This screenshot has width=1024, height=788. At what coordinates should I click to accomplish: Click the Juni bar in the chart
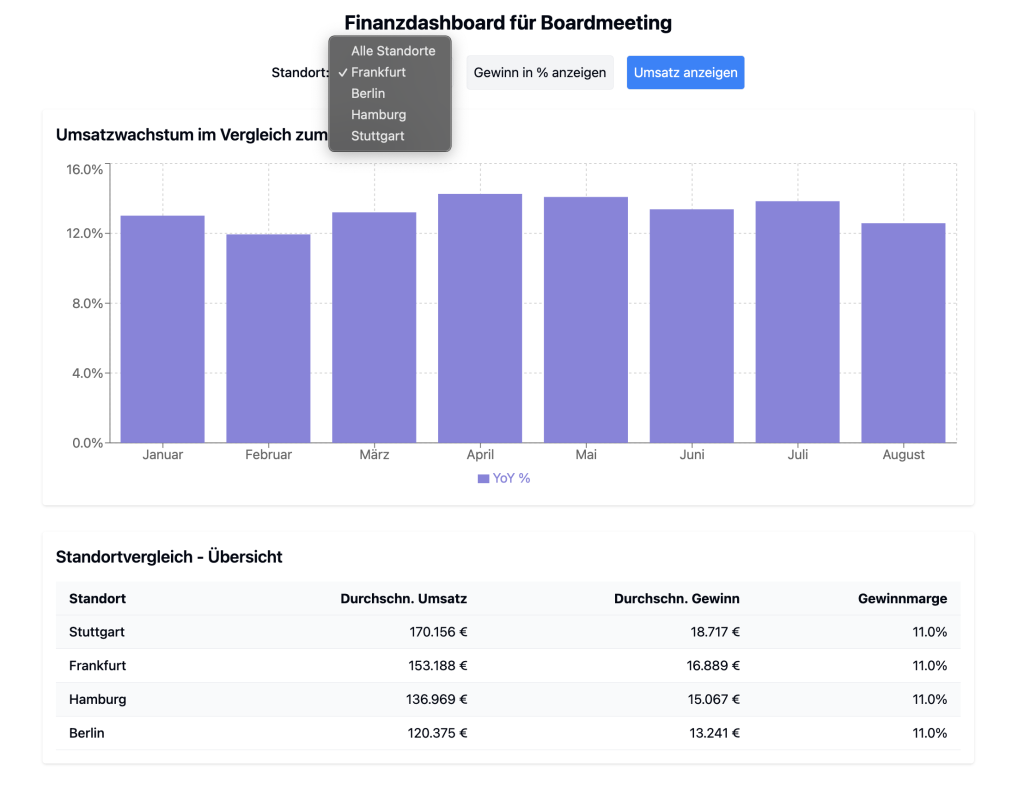pos(692,326)
